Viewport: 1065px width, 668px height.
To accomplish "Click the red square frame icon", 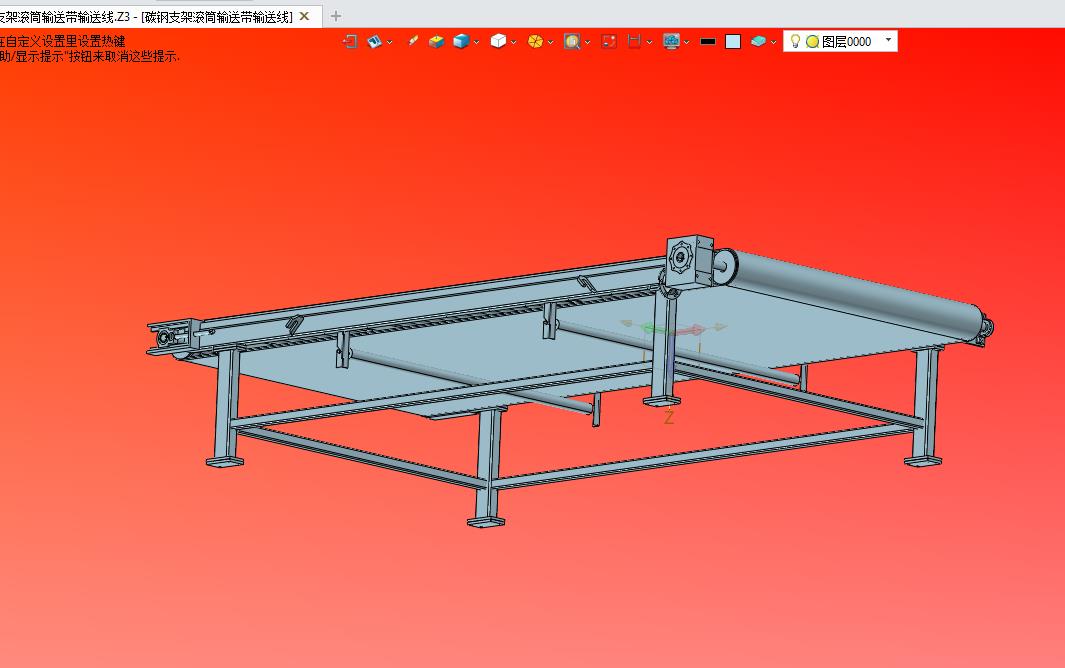I will [609, 41].
